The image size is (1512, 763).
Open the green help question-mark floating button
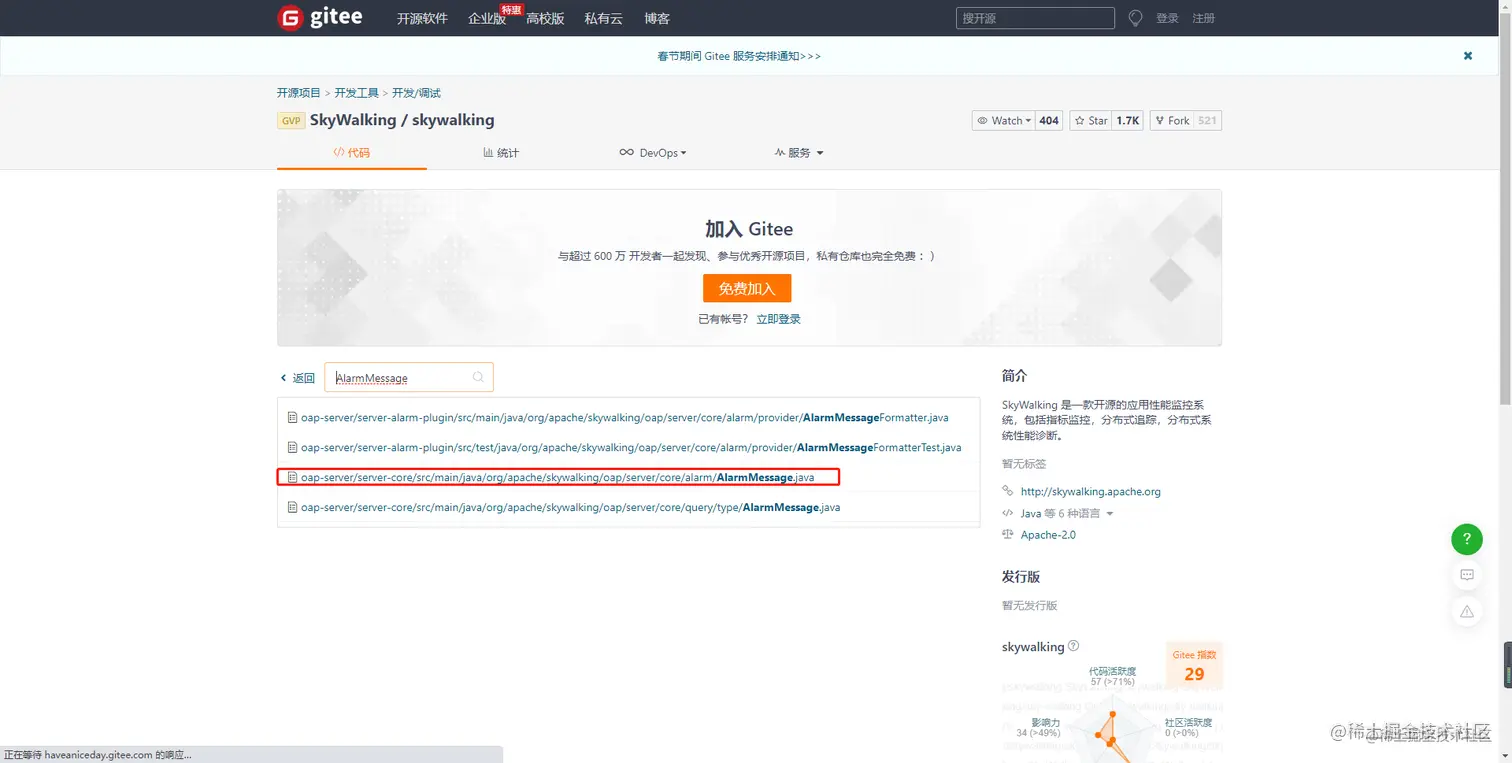[x=1467, y=539]
